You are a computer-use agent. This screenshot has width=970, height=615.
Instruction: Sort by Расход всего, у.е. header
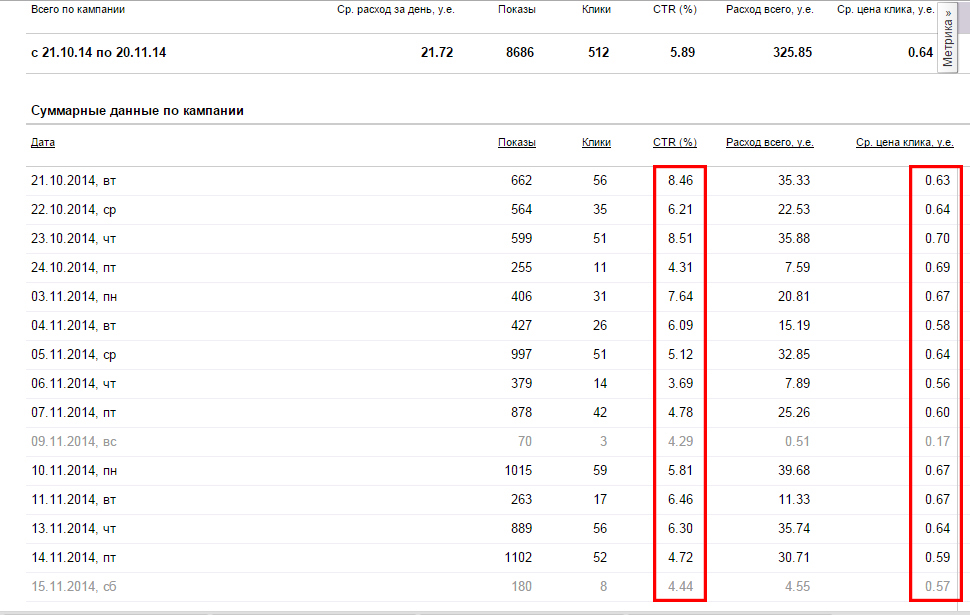tap(769, 143)
